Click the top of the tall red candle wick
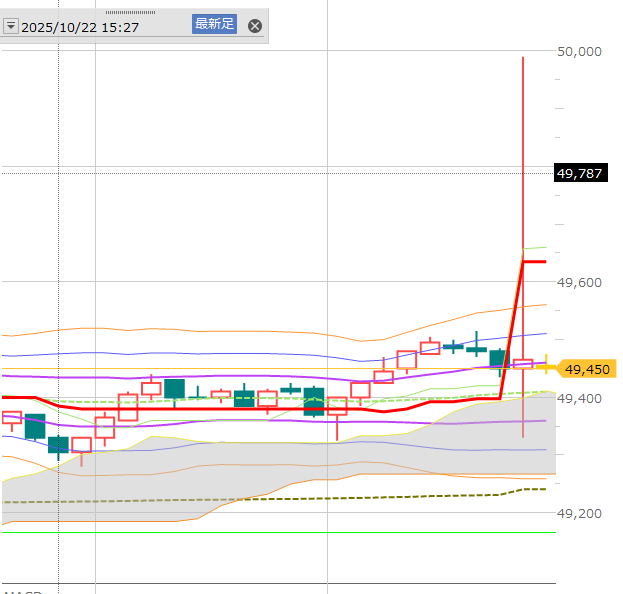This screenshot has height=594, width=623. coord(523,60)
